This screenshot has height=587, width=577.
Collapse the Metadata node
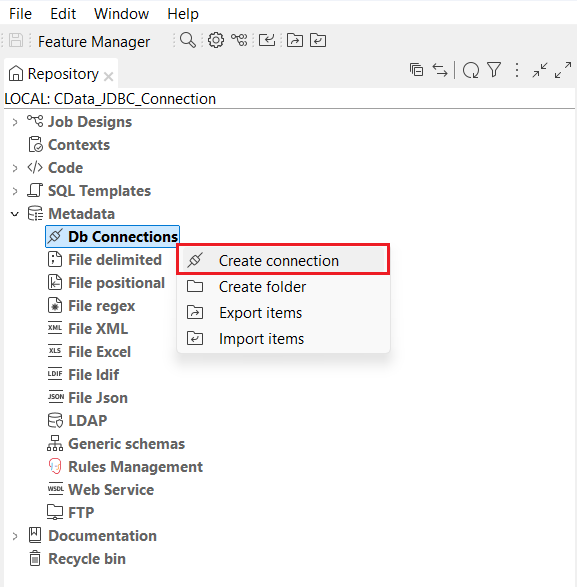click(x=15, y=214)
